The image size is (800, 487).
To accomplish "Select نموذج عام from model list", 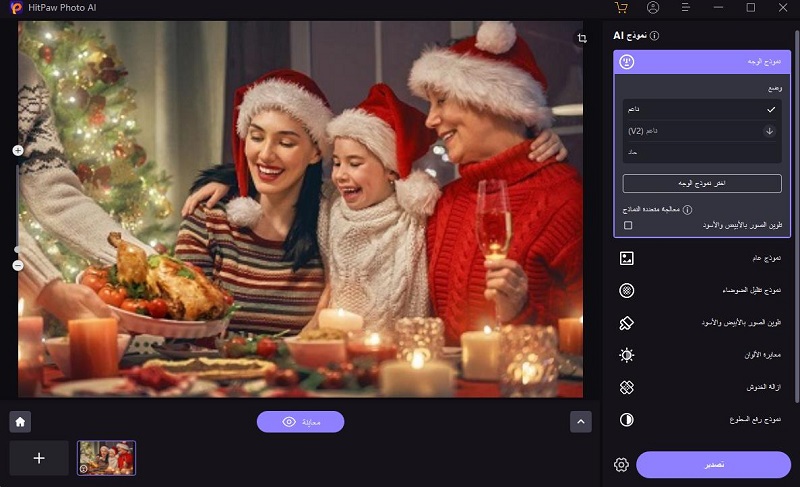I will pos(700,258).
